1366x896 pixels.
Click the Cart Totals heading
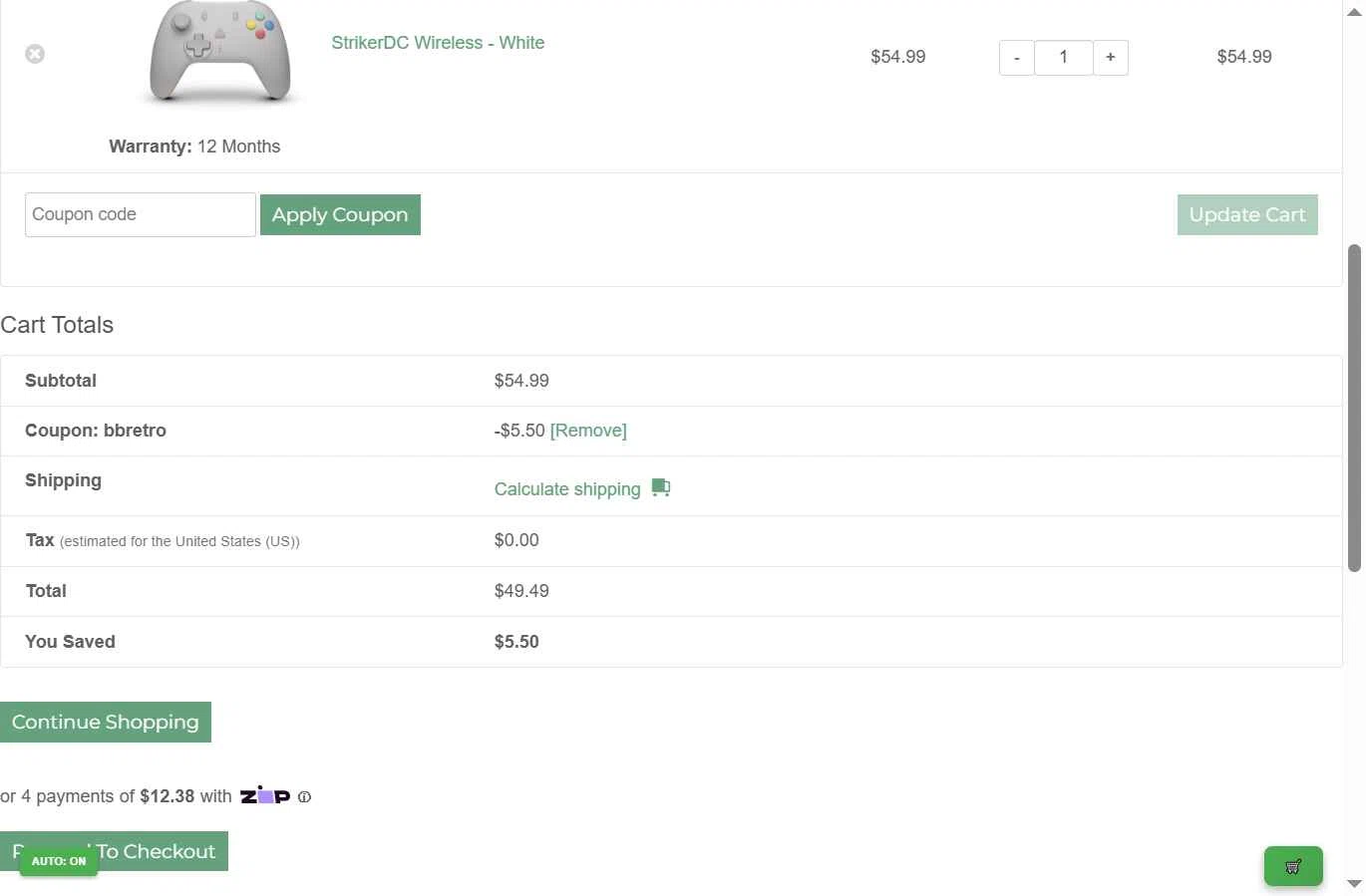pyautogui.click(x=57, y=325)
